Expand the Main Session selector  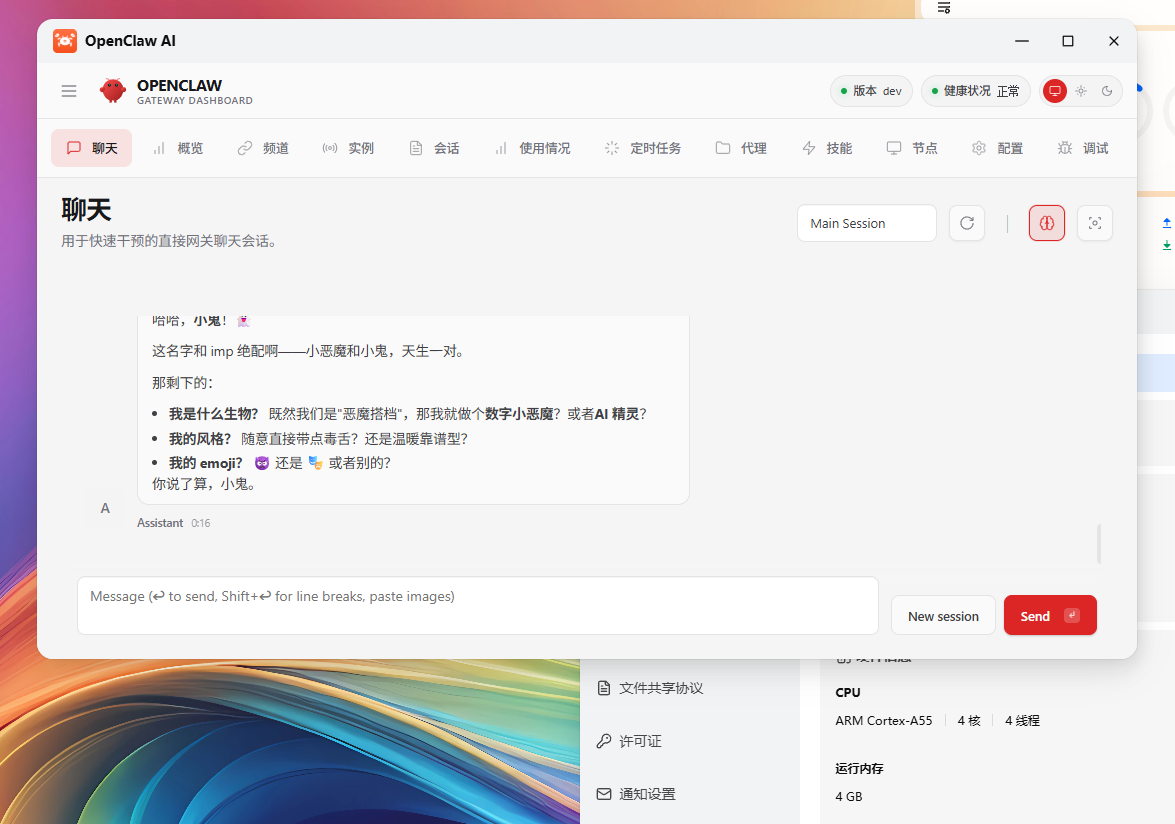866,223
